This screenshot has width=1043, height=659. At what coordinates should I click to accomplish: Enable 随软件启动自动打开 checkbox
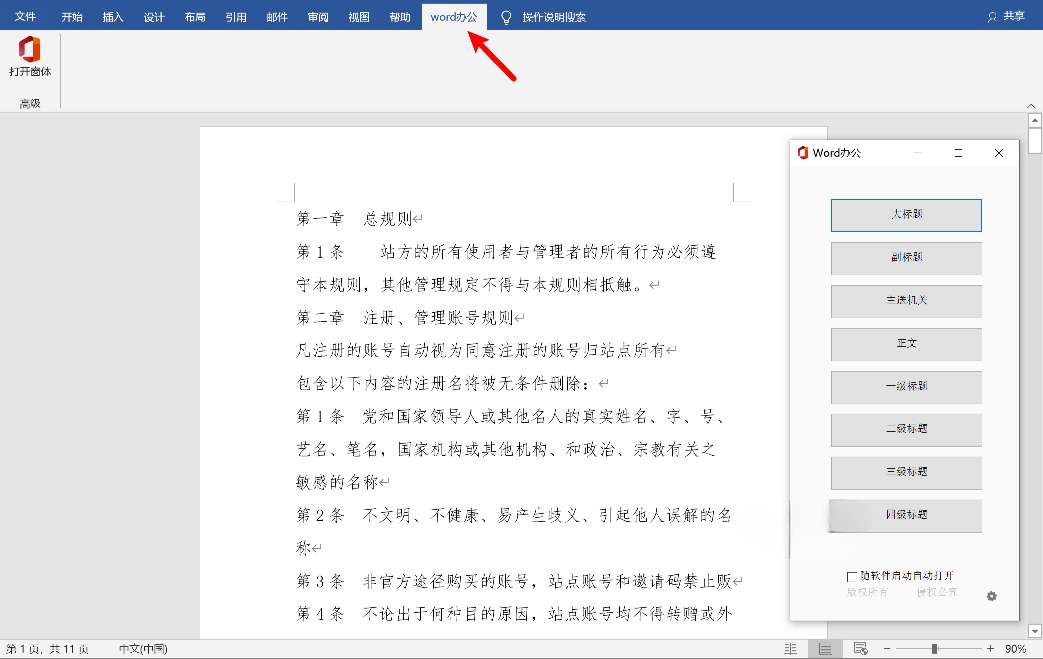click(x=852, y=576)
